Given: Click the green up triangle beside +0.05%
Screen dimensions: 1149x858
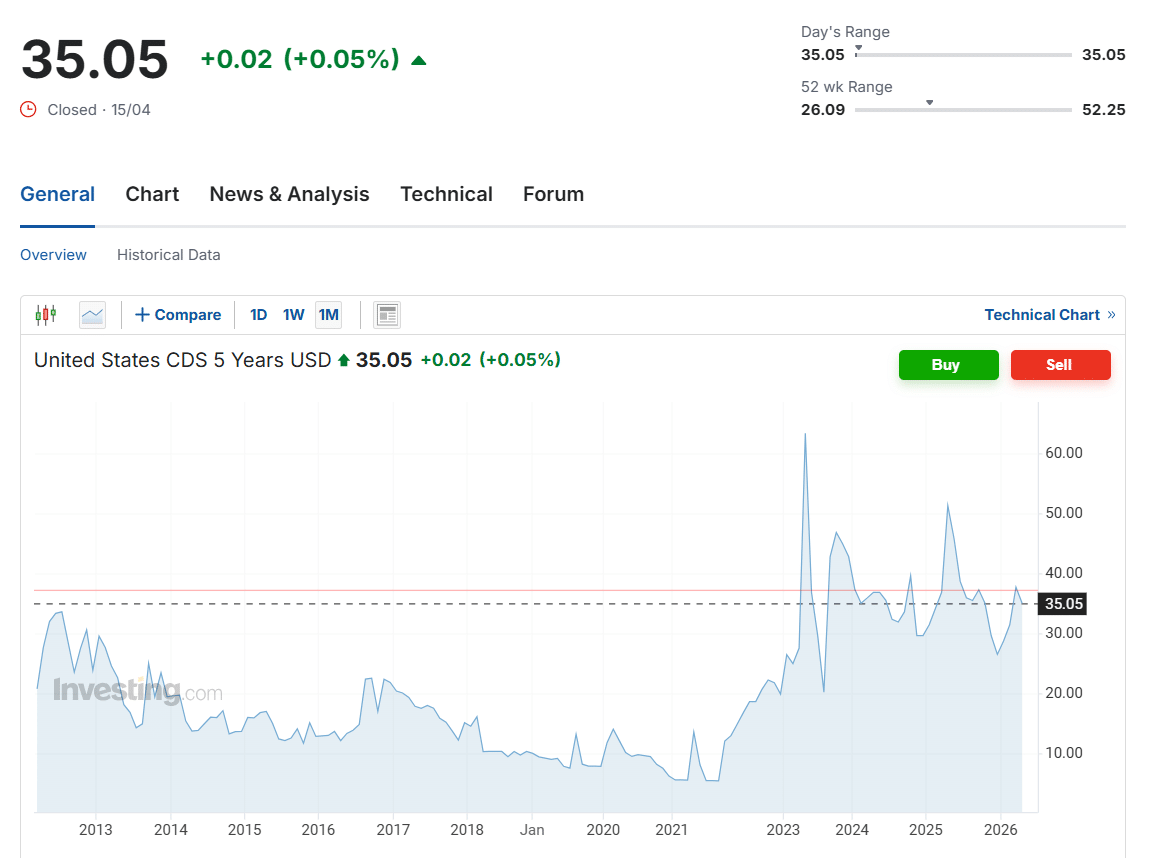Looking at the screenshot, I should pyautogui.click(x=419, y=60).
